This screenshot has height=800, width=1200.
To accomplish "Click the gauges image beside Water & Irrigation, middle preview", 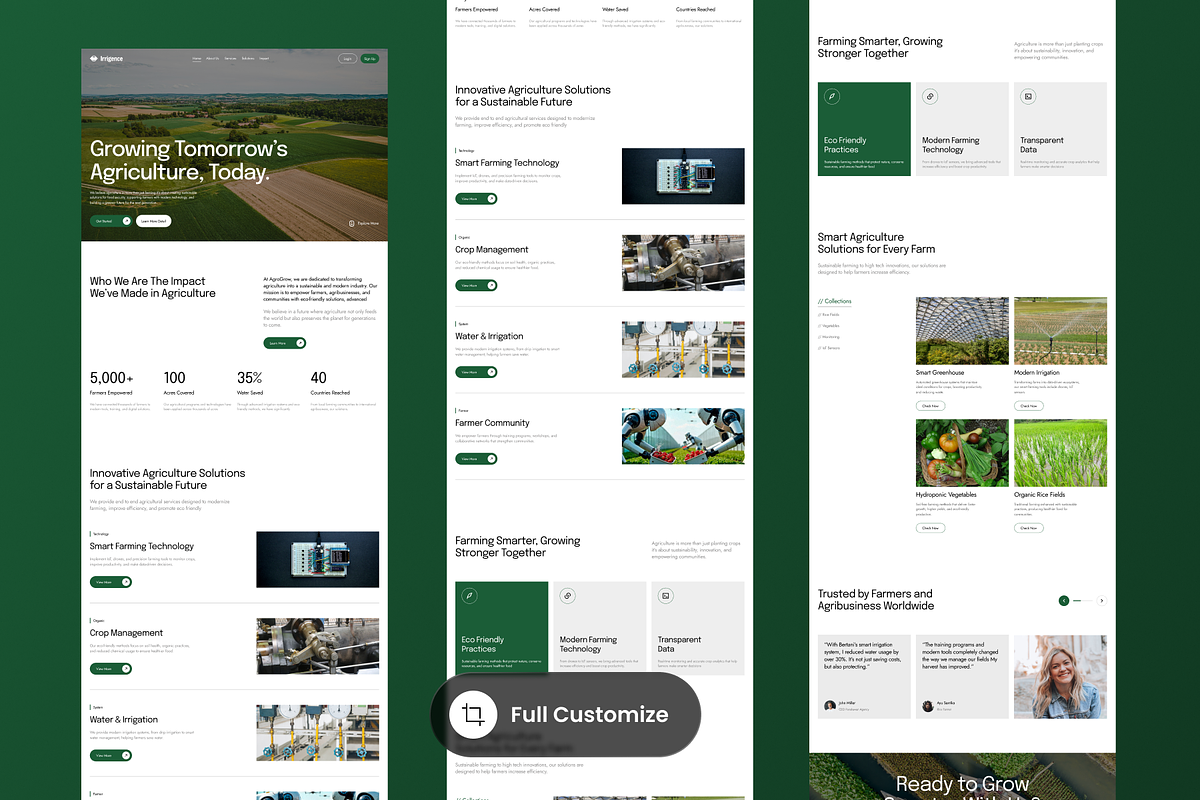I will pos(683,349).
